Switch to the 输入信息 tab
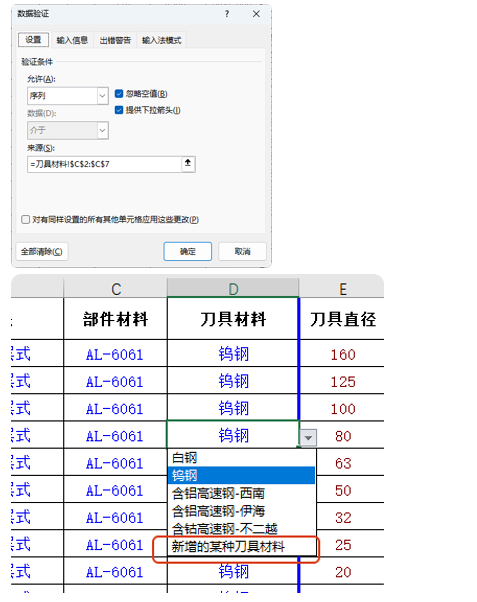Image resolution: width=477 pixels, height=602 pixels. point(72,40)
